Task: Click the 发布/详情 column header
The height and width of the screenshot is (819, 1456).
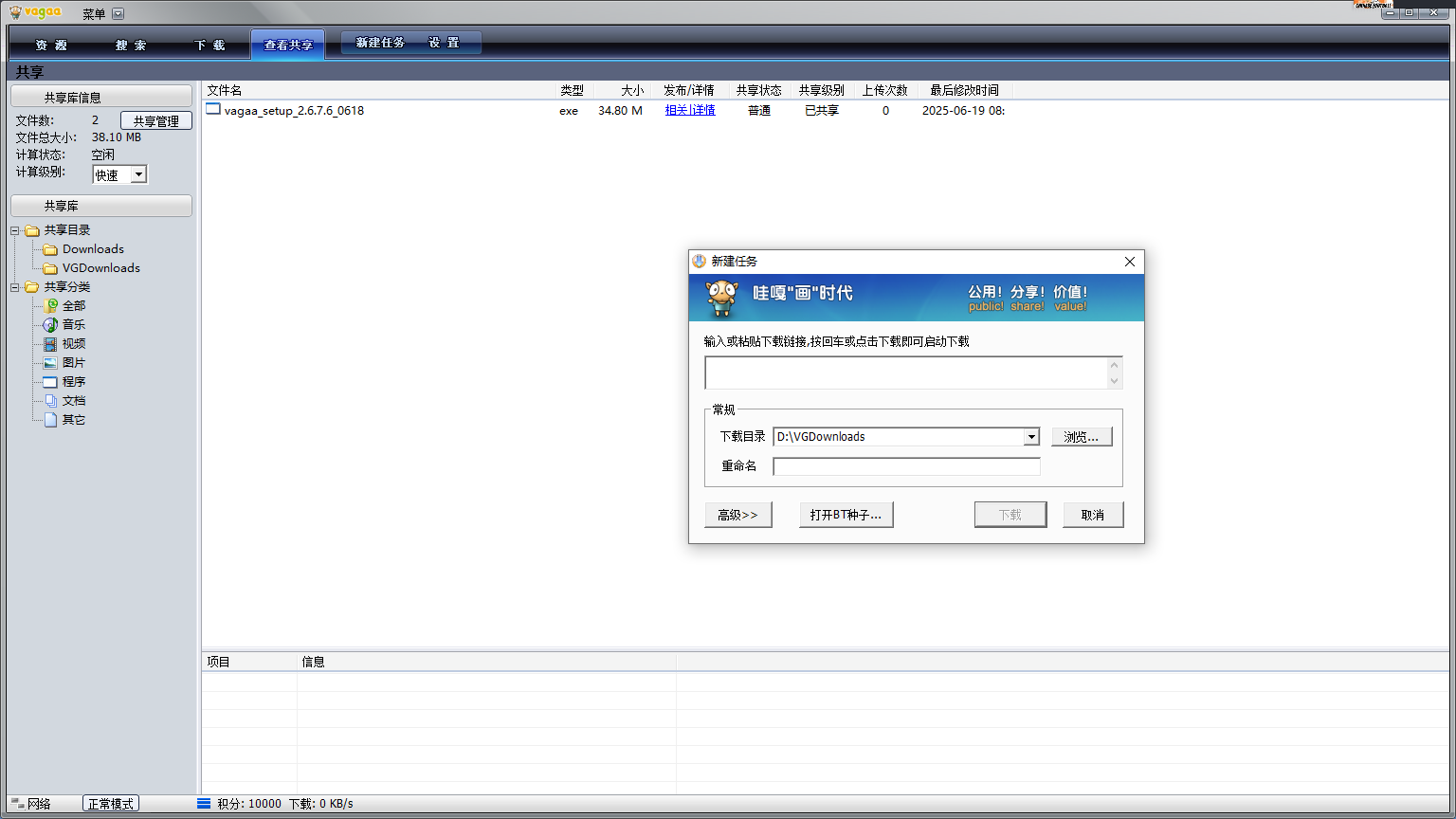Action: (689, 90)
